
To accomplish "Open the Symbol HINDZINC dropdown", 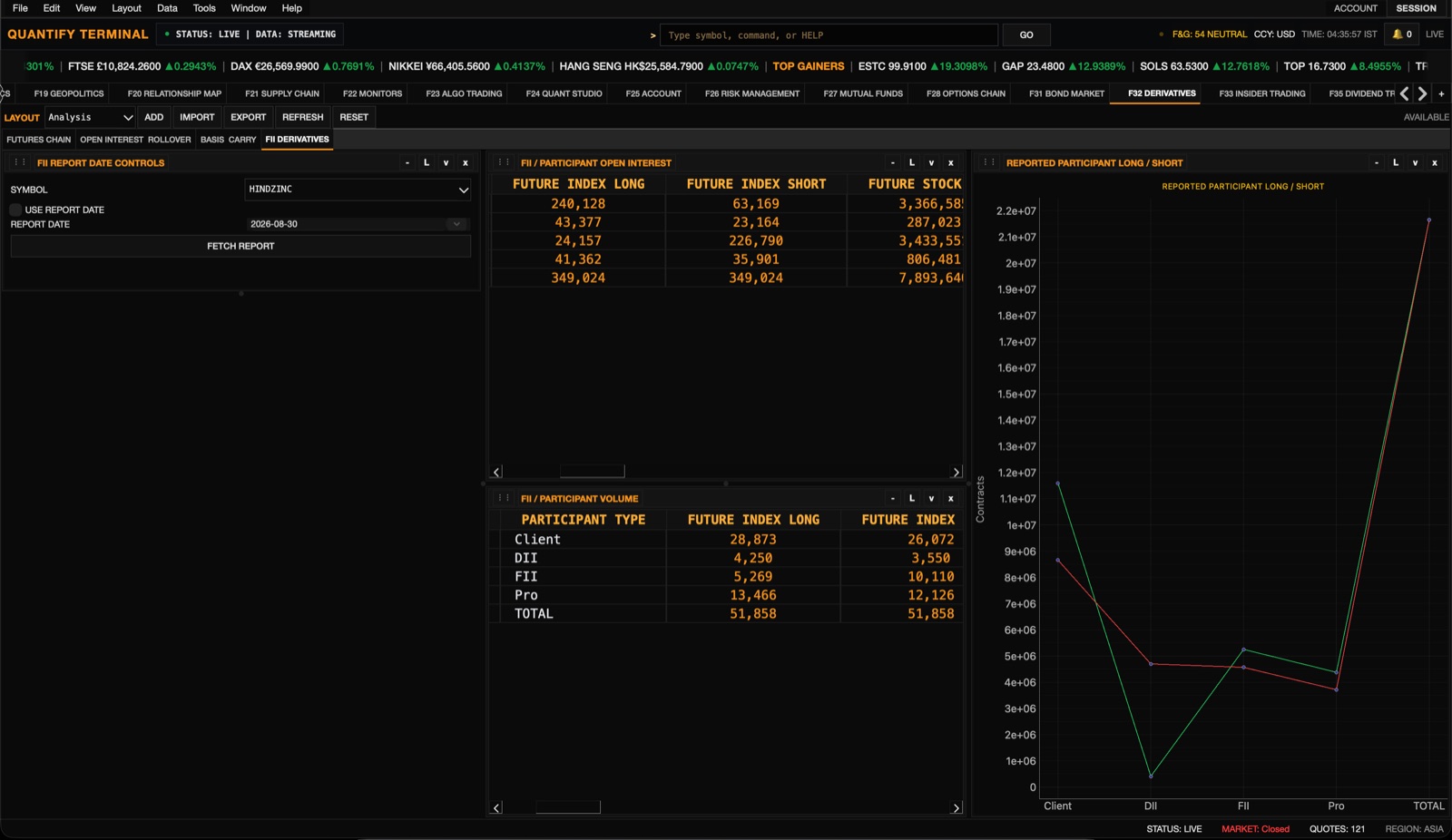I will point(358,190).
